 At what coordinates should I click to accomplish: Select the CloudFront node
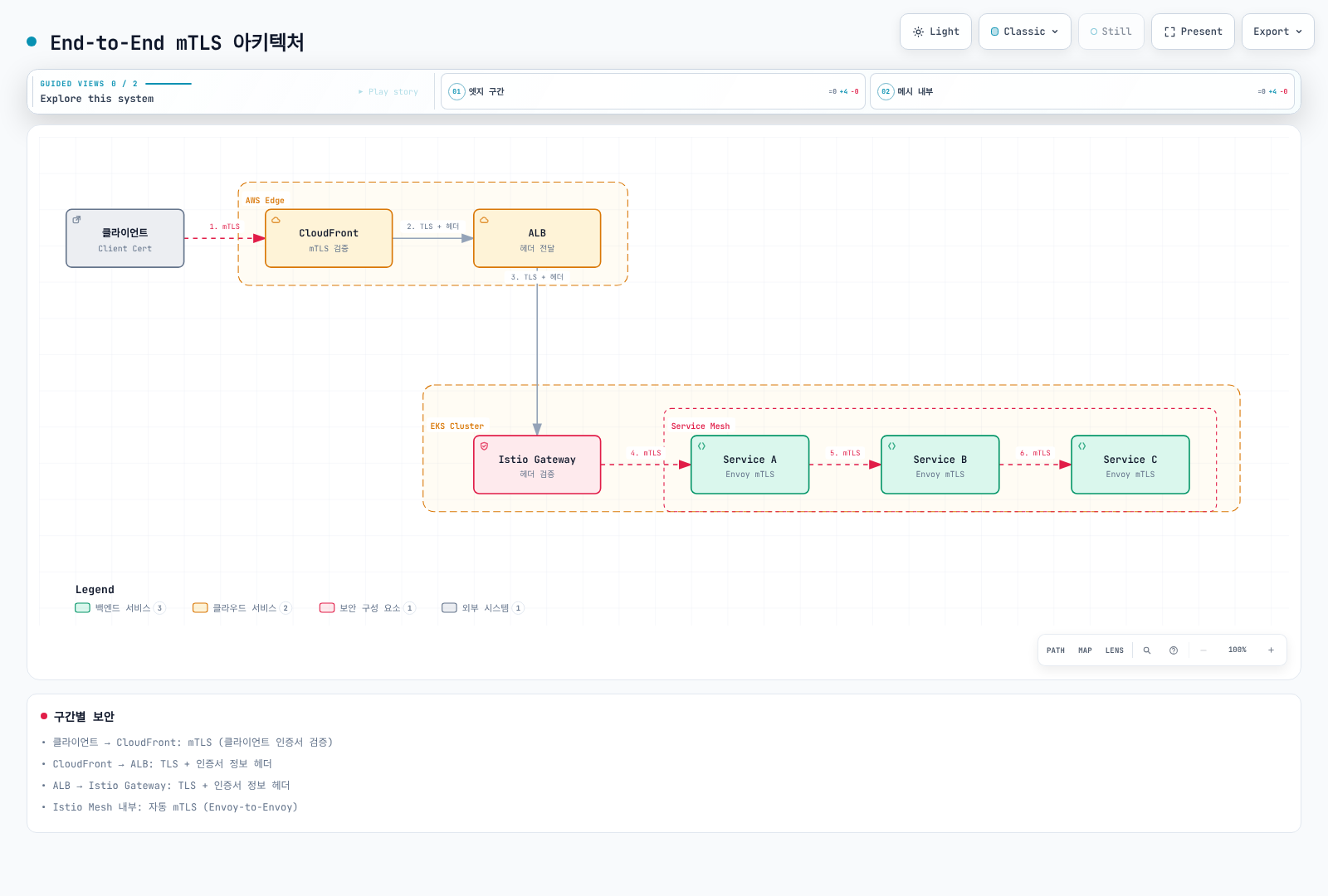[x=329, y=238]
